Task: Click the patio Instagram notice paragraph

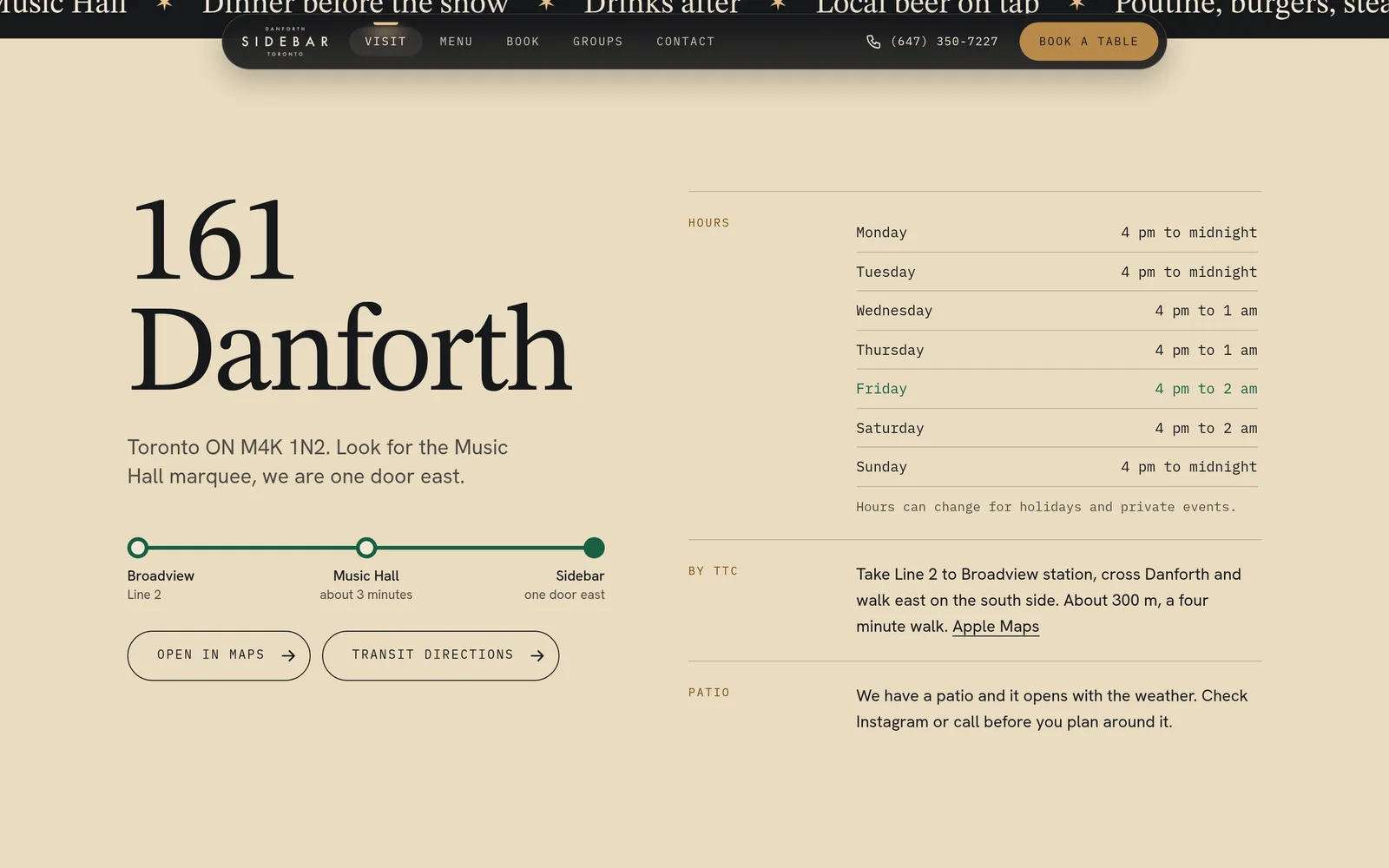Action: 1051,709
